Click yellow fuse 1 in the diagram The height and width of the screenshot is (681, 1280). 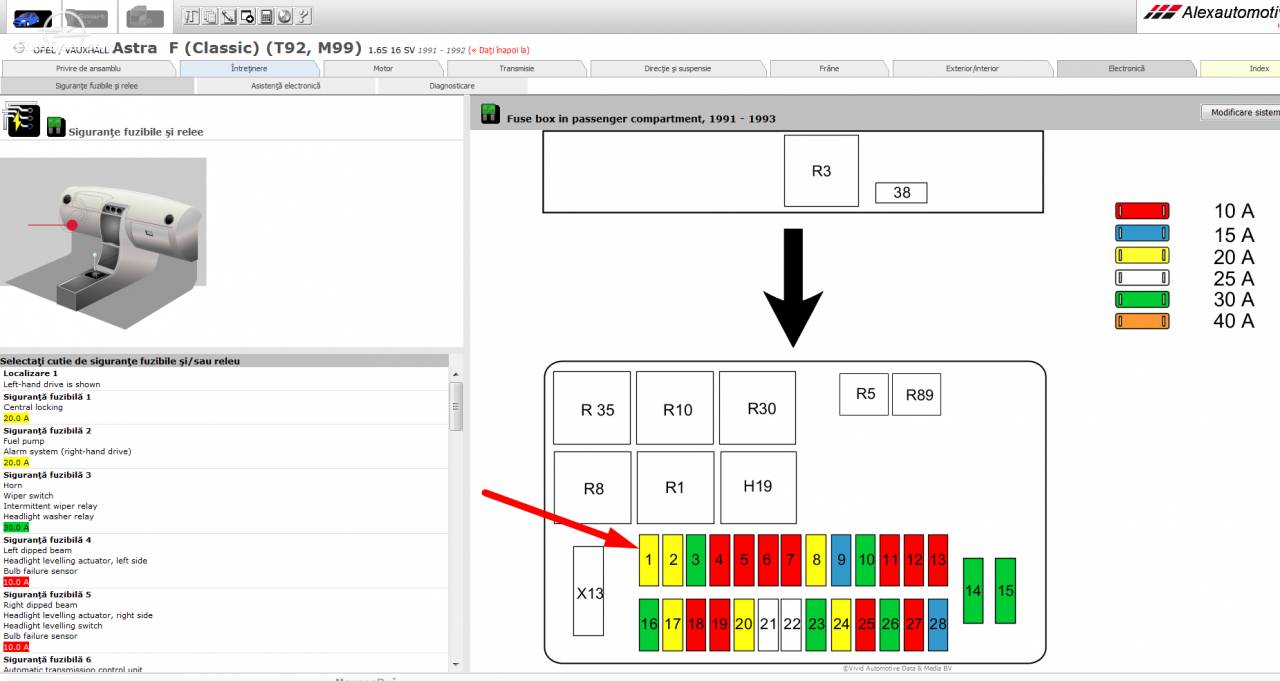point(649,560)
